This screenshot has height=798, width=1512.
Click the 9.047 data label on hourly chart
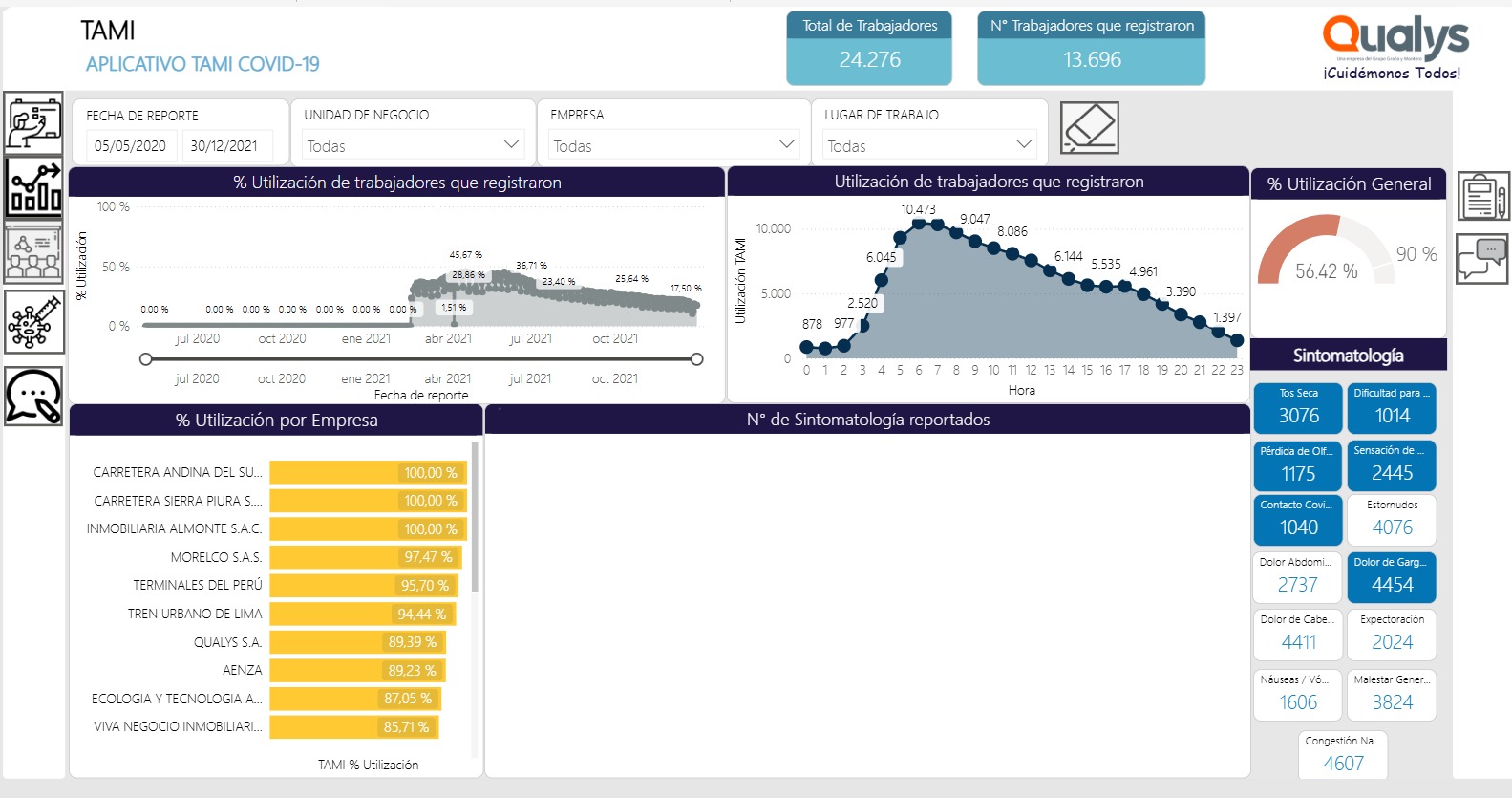click(x=974, y=219)
